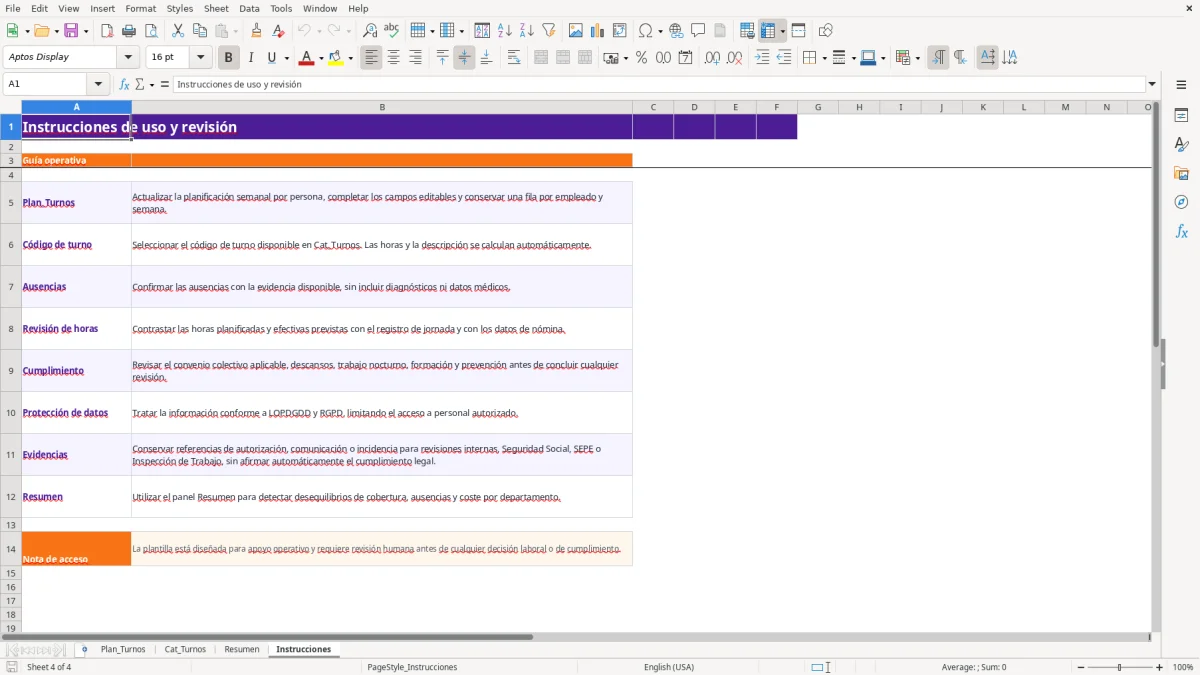Open Find and Replace icon

tap(370, 31)
